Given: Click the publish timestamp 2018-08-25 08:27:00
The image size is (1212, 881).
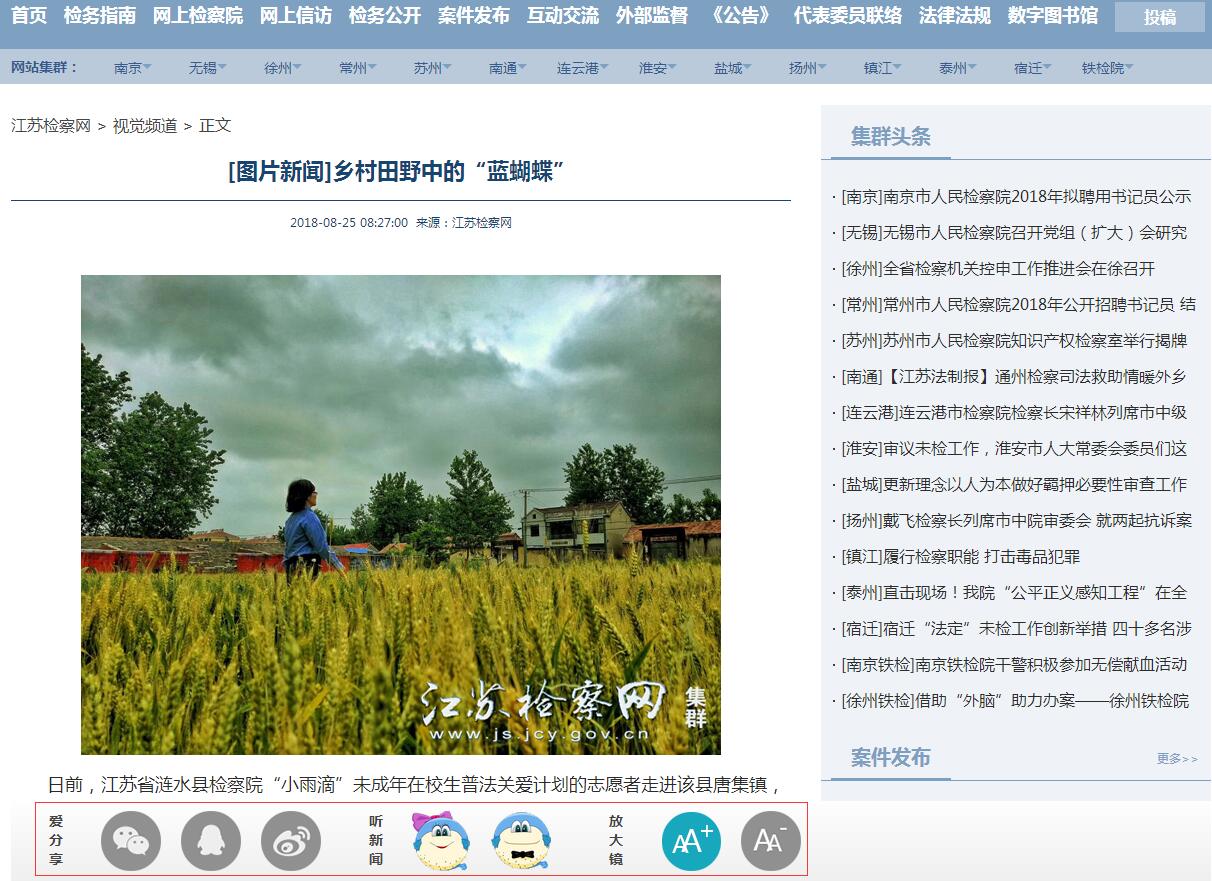Looking at the screenshot, I should pyautogui.click(x=349, y=223).
